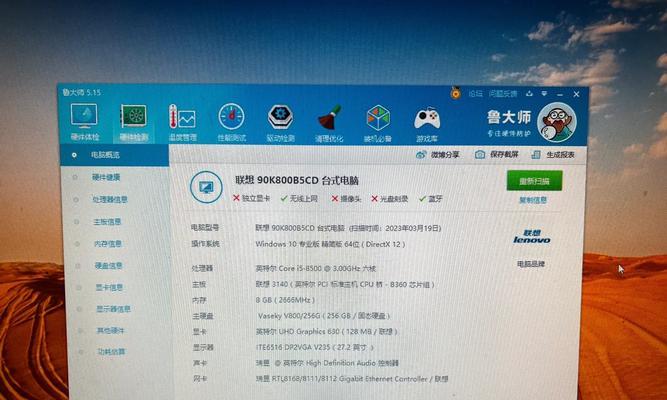Click the 8 GB ( 2666MHz ) memory value
Image resolution: width=667 pixels, height=400 pixels.
click(285, 300)
